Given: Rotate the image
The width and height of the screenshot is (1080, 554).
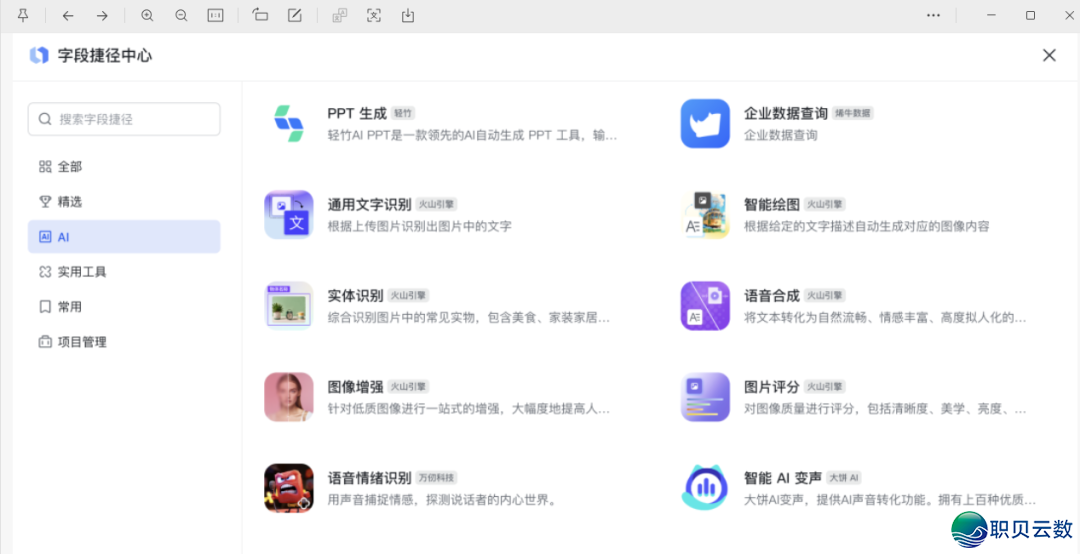Looking at the screenshot, I should (x=260, y=15).
